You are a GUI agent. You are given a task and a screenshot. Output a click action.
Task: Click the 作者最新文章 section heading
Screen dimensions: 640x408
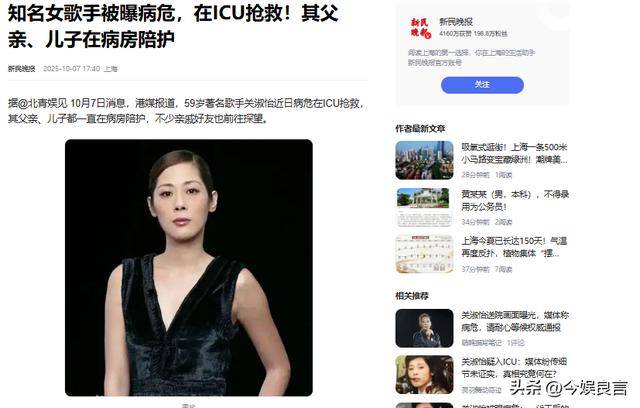(x=420, y=129)
